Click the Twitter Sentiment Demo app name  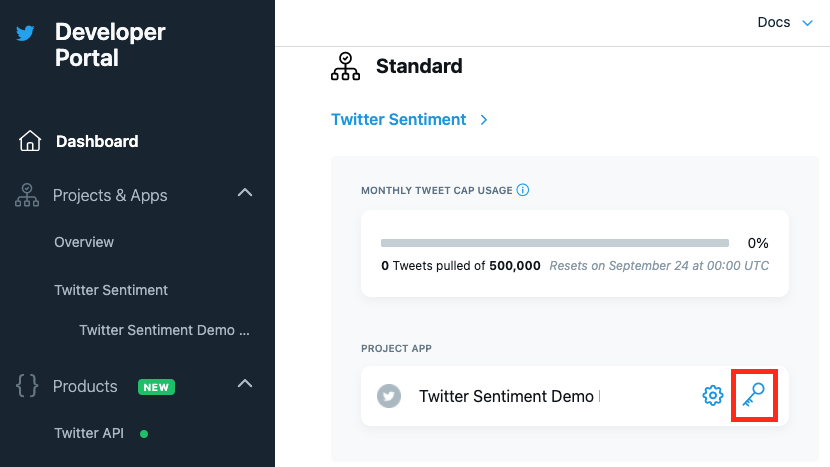click(506, 396)
